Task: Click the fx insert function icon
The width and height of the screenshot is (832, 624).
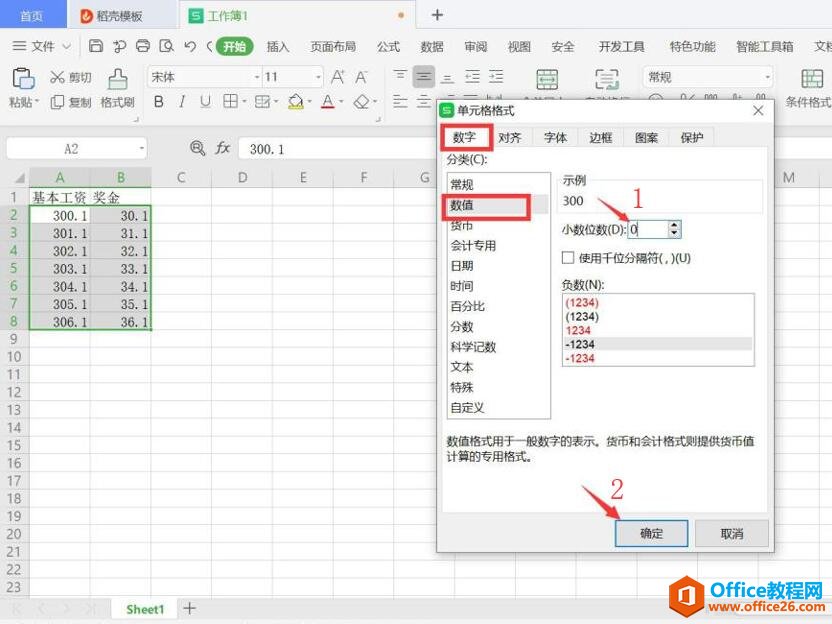Action: (x=222, y=148)
